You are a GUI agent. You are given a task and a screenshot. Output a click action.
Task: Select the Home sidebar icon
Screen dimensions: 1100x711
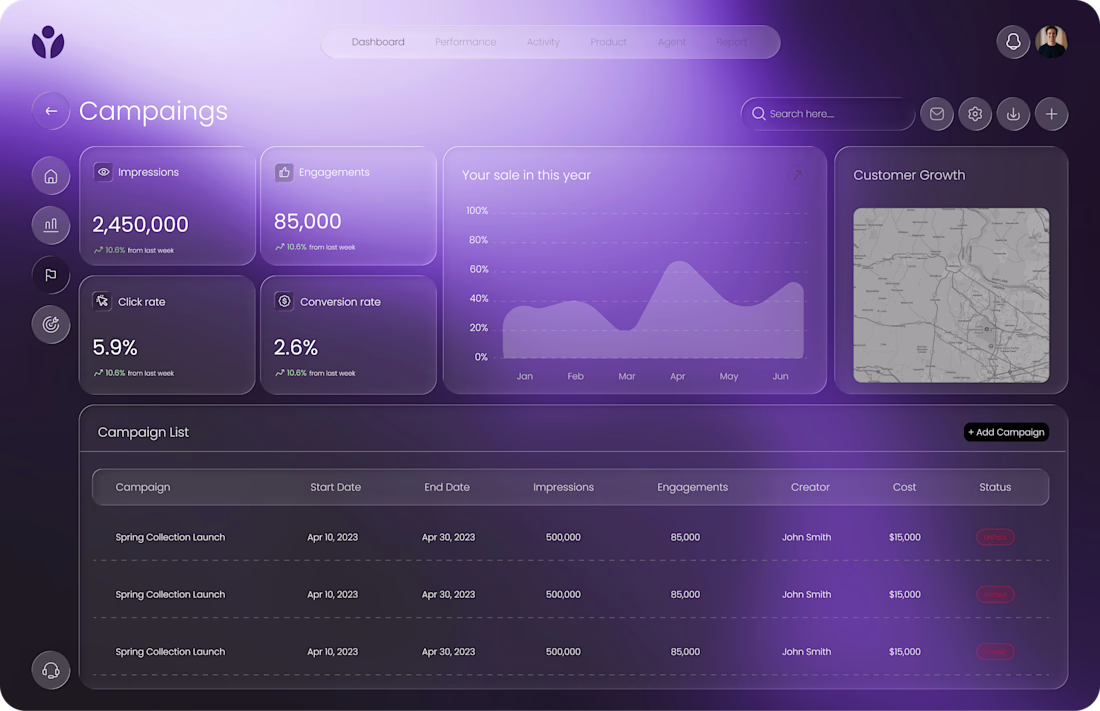coord(51,175)
